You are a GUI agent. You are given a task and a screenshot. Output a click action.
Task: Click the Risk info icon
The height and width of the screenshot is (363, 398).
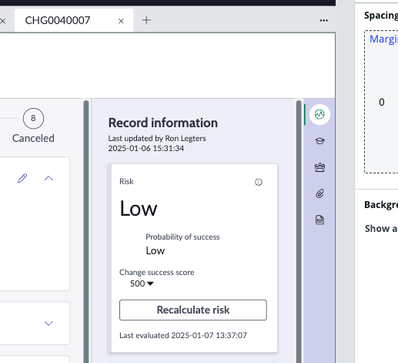pos(258,182)
